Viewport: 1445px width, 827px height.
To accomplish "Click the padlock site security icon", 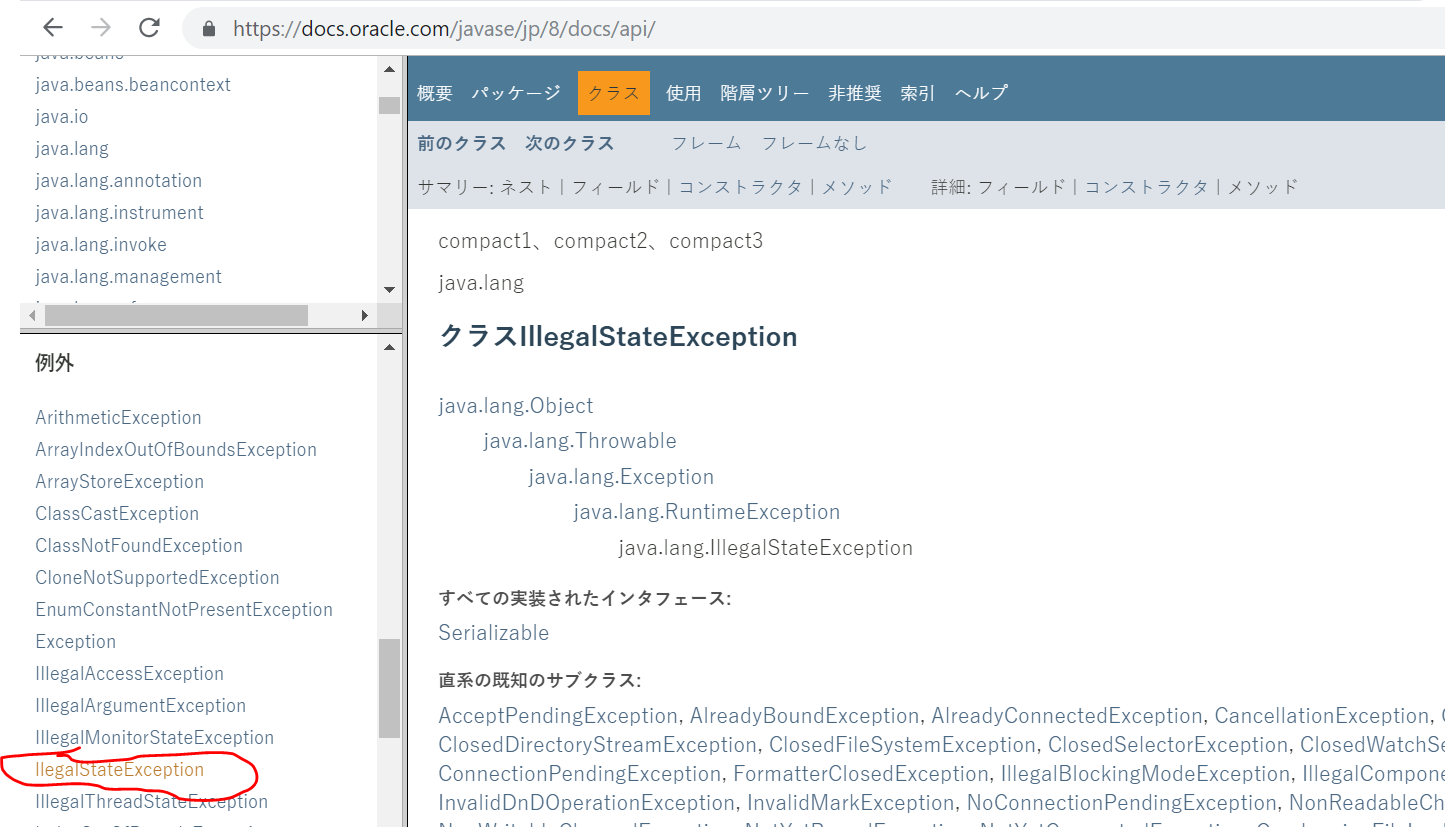I will coord(209,29).
